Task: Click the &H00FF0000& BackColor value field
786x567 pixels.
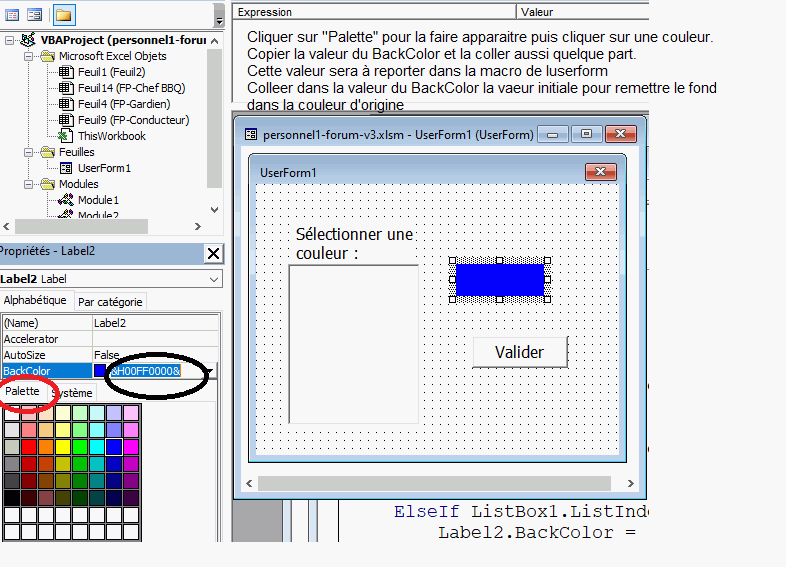Action: point(145,371)
